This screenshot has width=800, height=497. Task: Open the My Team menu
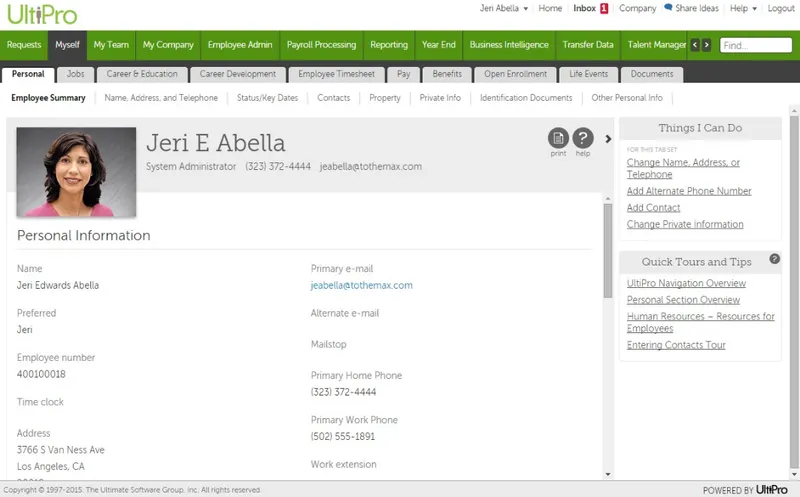point(111,45)
